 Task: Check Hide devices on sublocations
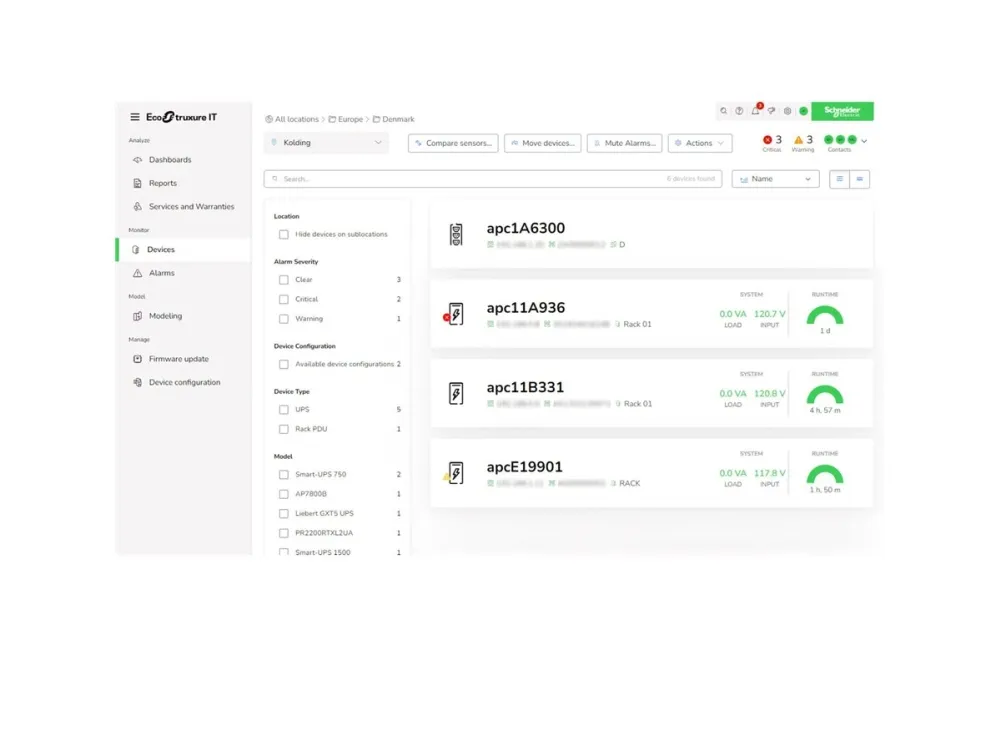point(284,234)
